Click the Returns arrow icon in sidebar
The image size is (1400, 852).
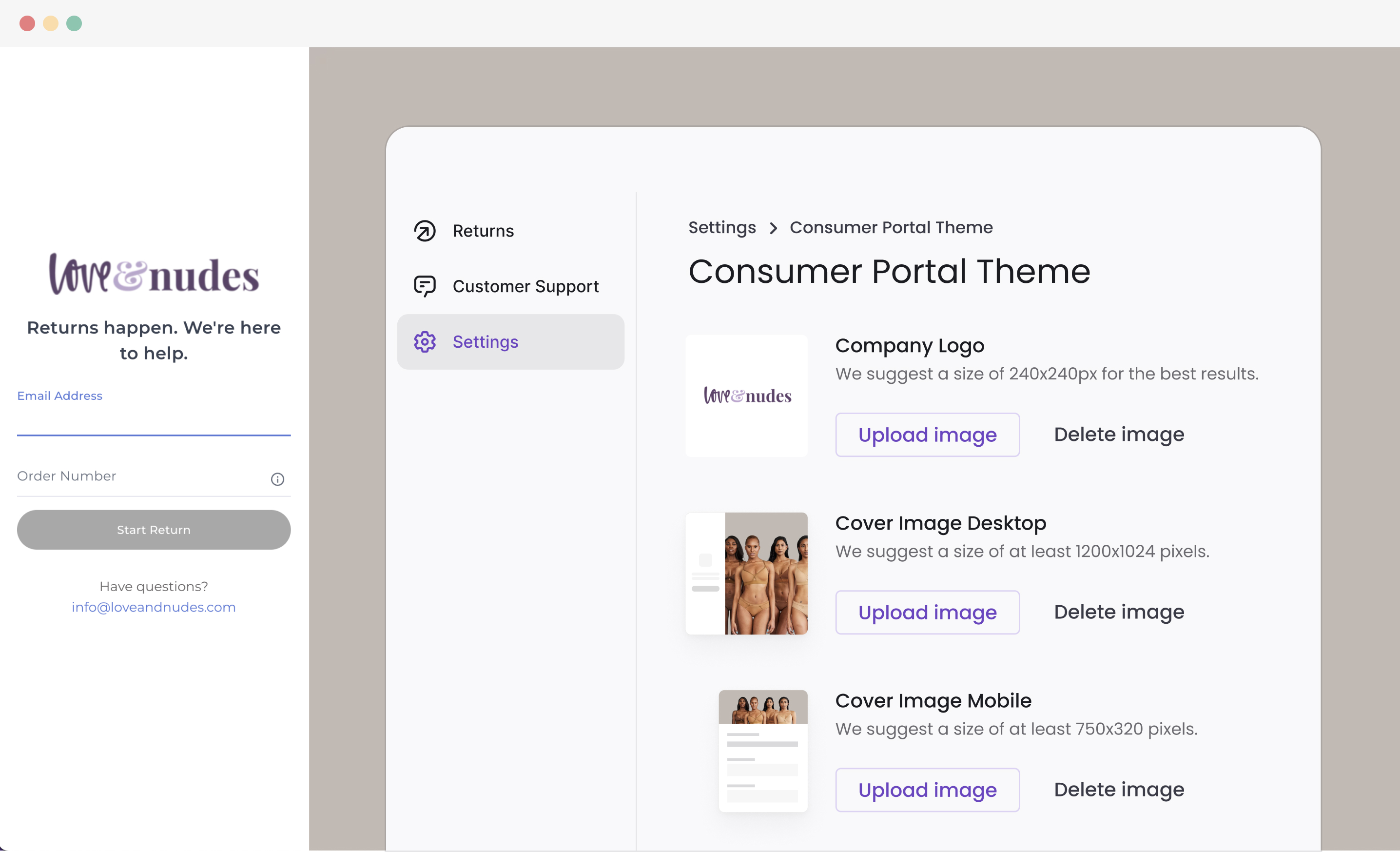click(x=425, y=231)
